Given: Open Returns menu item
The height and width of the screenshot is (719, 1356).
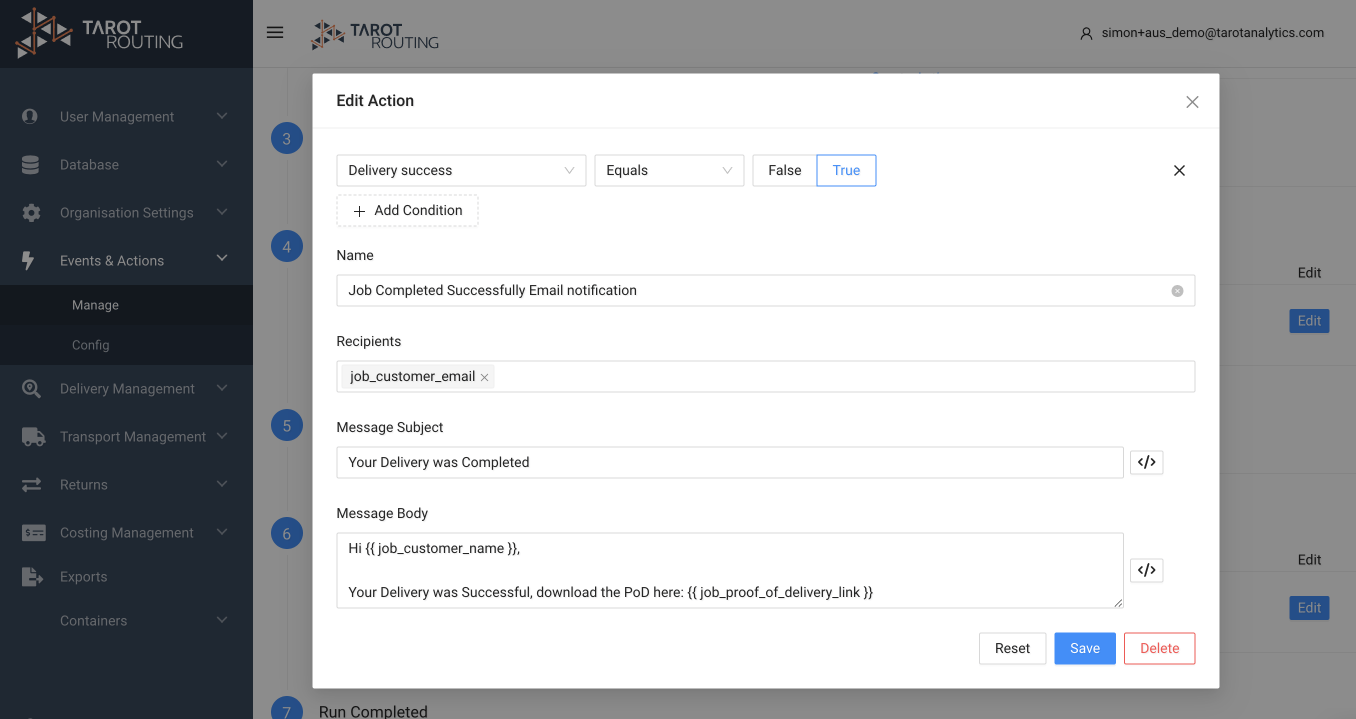Looking at the screenshot, I should coord(126,485).
